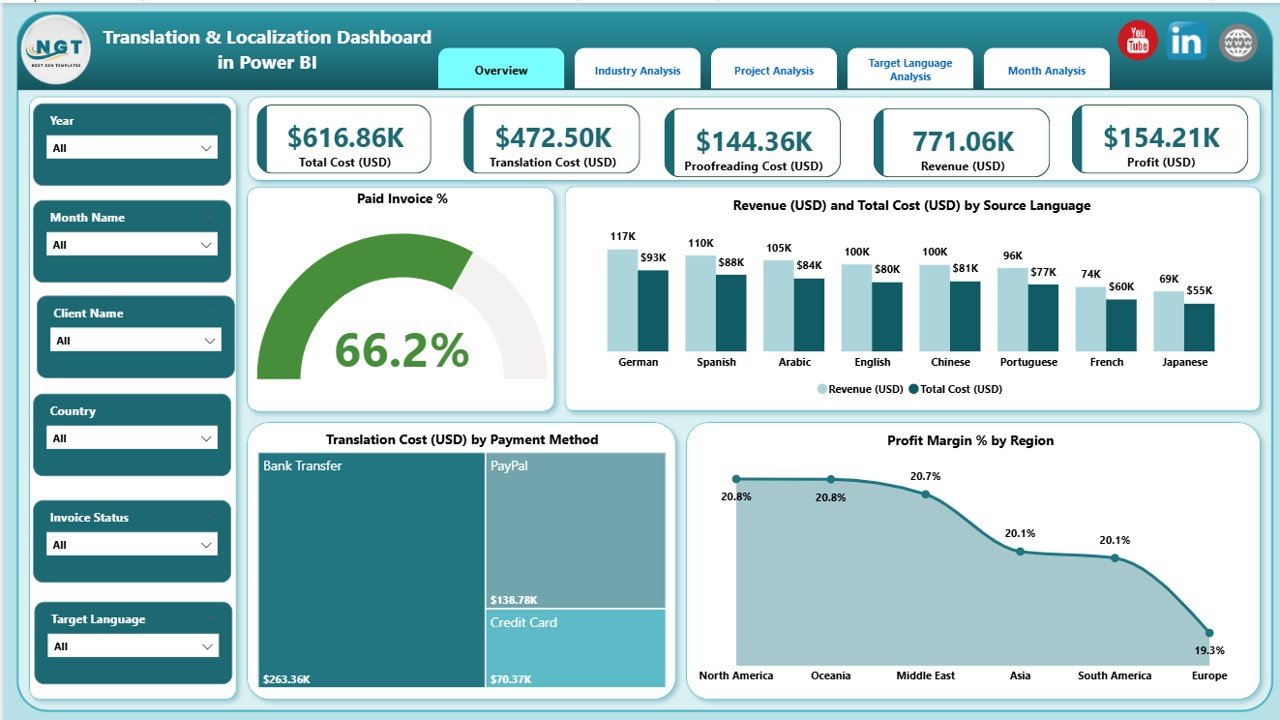The width and height of the screenshot is (1280, 720).
Task: Open the Project Analysis page
Action: (773, 68)
